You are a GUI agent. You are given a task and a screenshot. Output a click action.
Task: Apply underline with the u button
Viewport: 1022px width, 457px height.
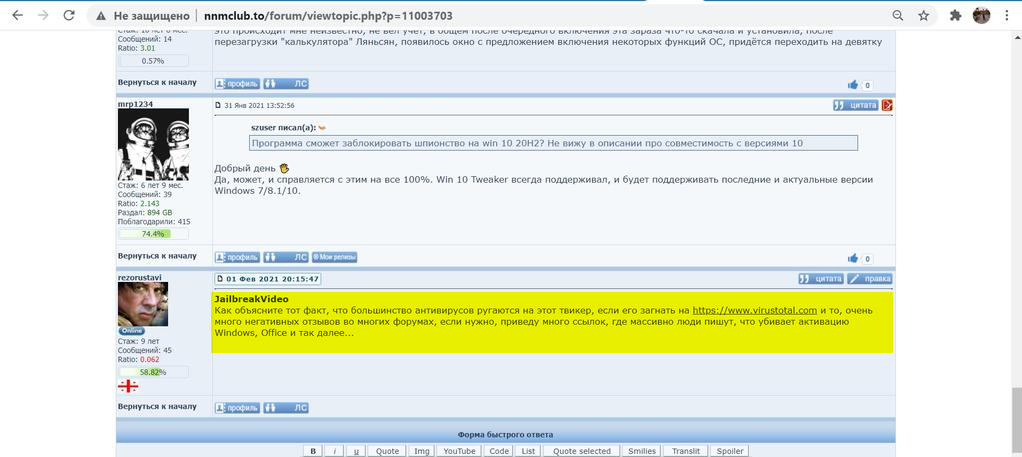[x=355, y=451]
